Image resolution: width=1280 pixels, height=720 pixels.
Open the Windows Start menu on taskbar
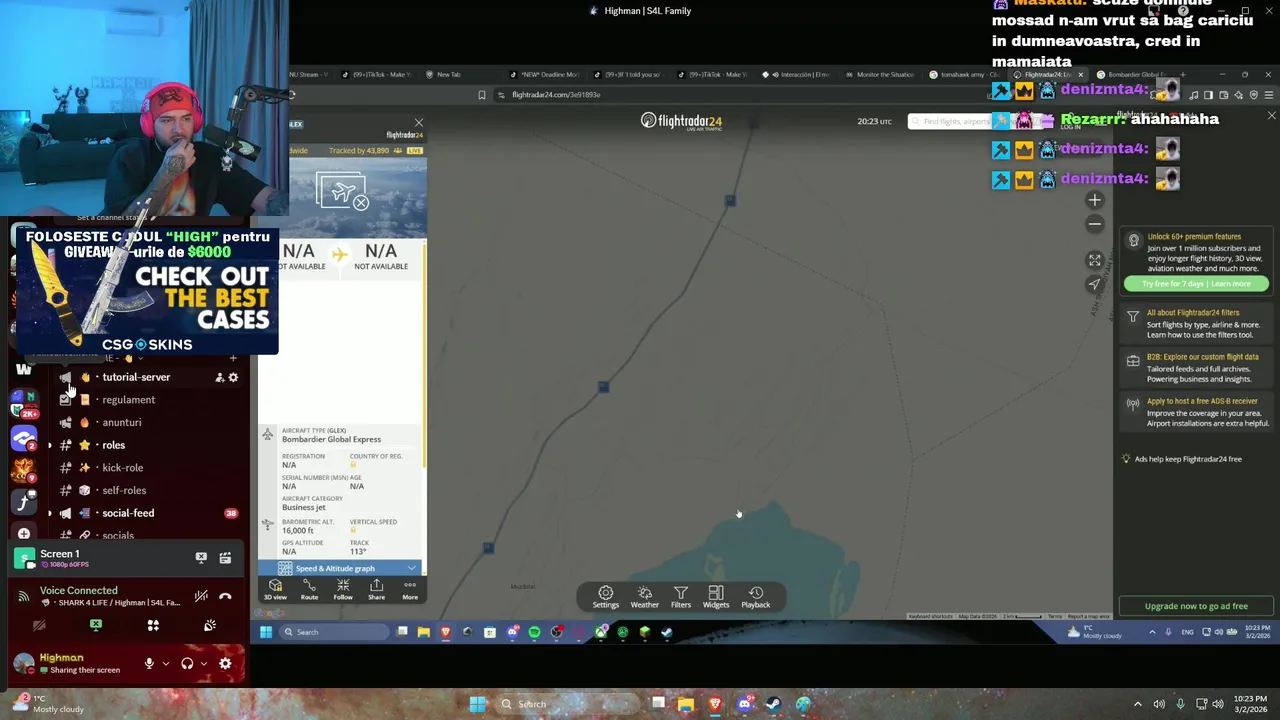[478, 704]
